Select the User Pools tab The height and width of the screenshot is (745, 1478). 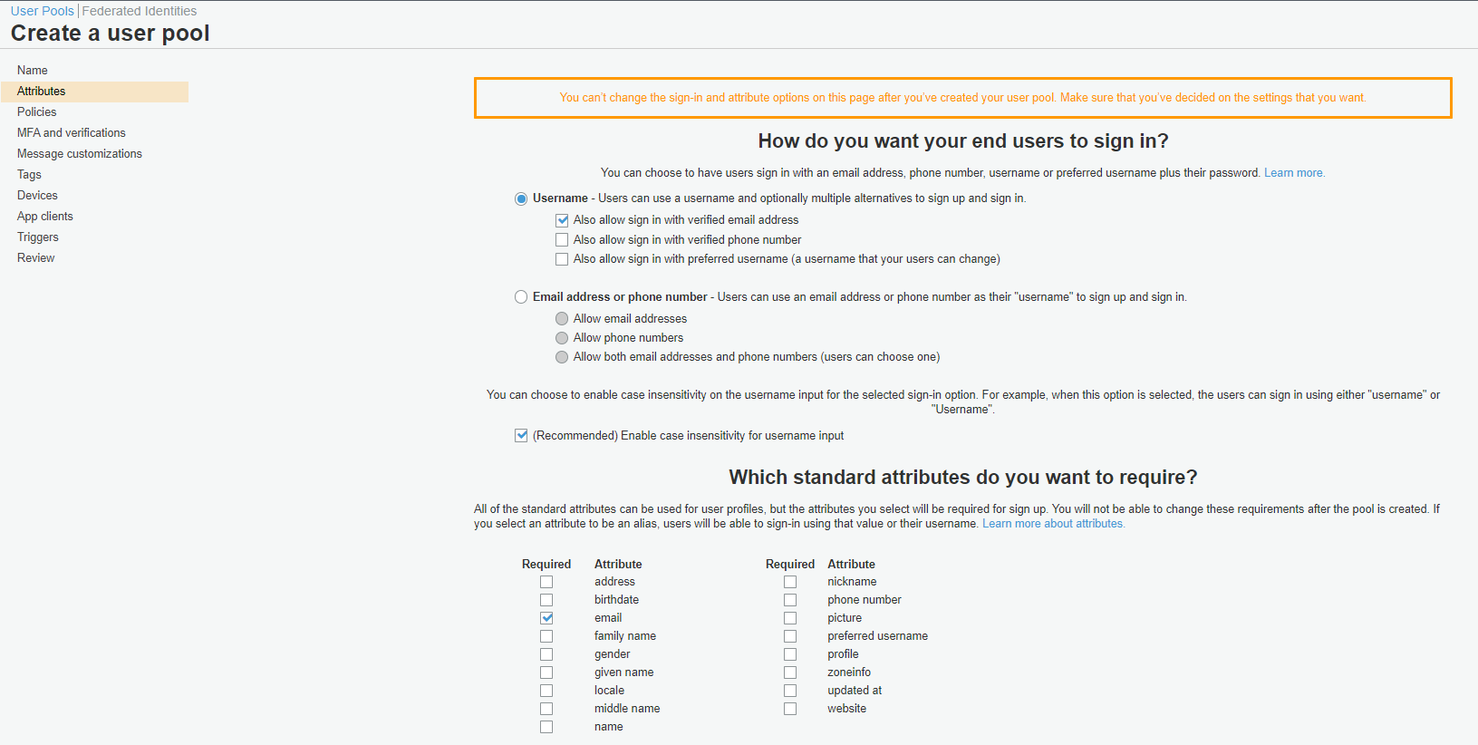click(41, 11)
